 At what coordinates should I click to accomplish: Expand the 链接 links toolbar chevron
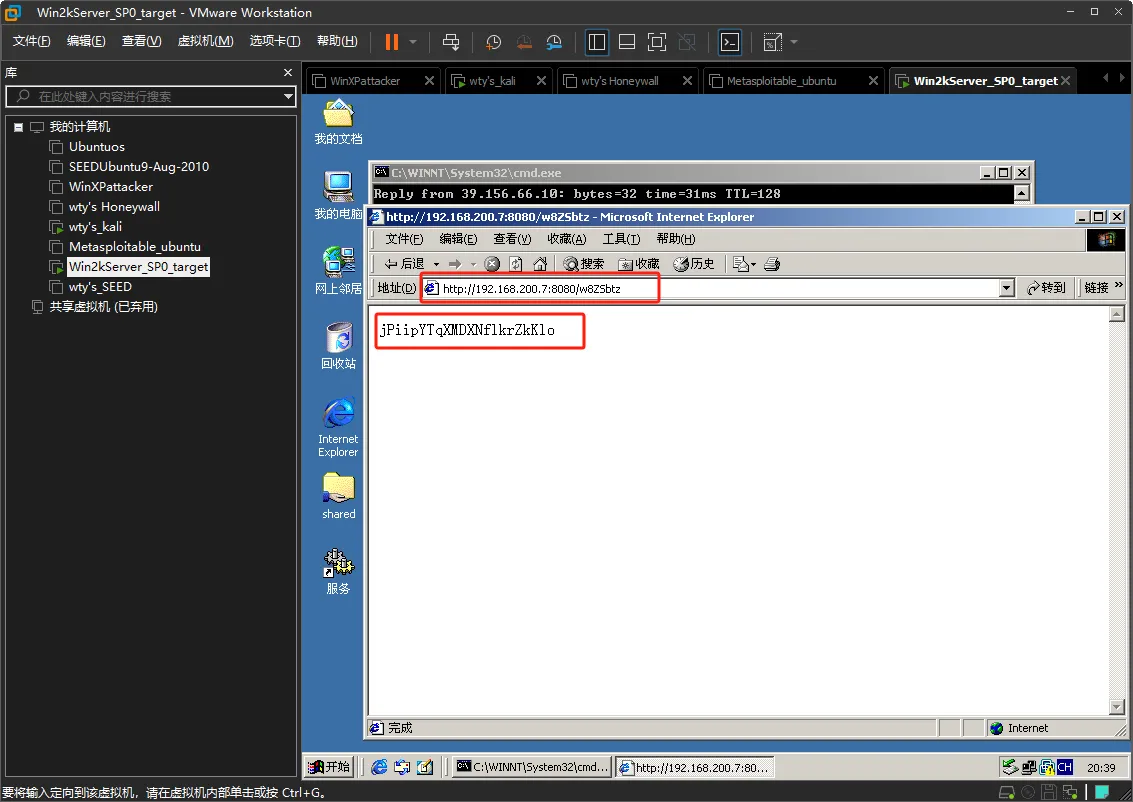1119,285
